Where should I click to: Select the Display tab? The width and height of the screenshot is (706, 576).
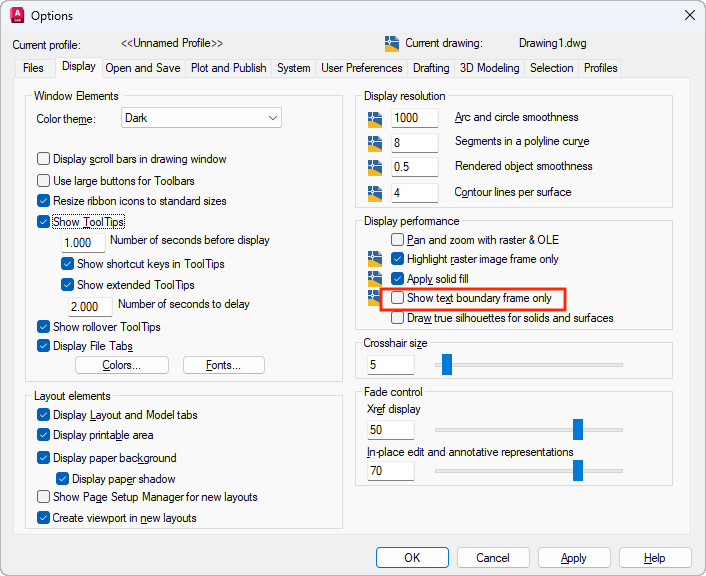point(79,67)
